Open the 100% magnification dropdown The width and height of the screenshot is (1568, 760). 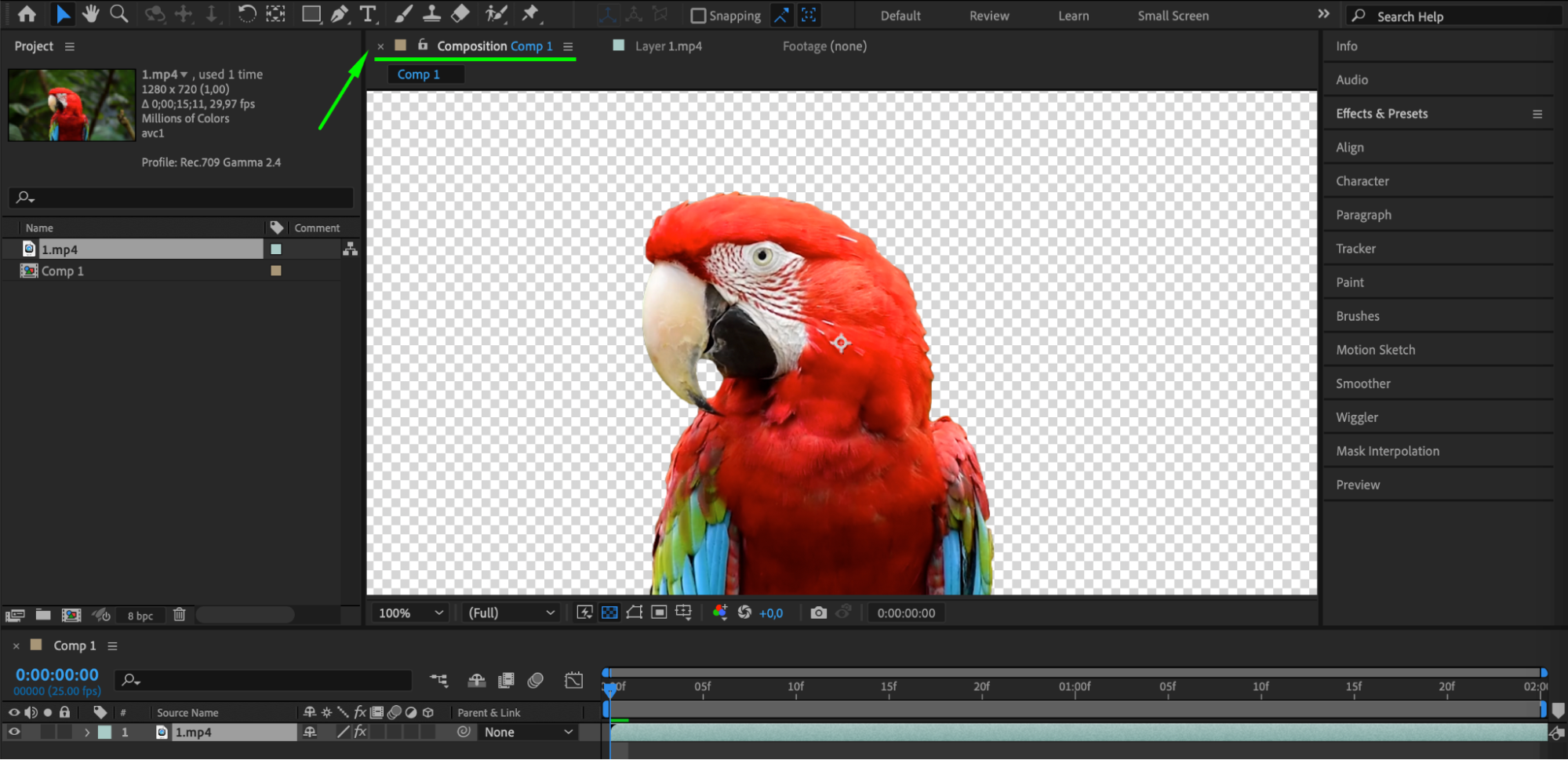coord(410,613)
